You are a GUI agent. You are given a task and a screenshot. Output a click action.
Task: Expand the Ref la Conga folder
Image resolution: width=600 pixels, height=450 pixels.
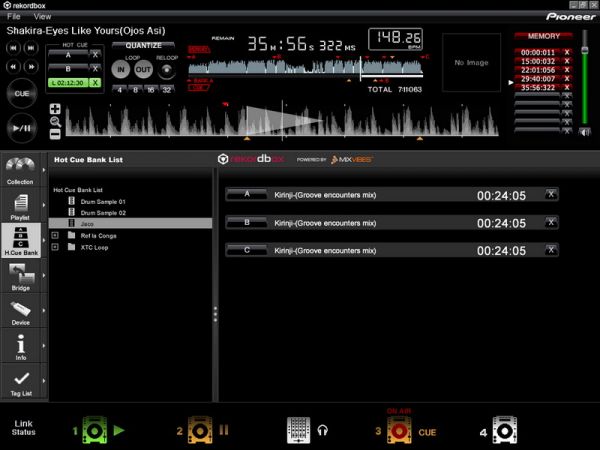click(x=55, y=235)
